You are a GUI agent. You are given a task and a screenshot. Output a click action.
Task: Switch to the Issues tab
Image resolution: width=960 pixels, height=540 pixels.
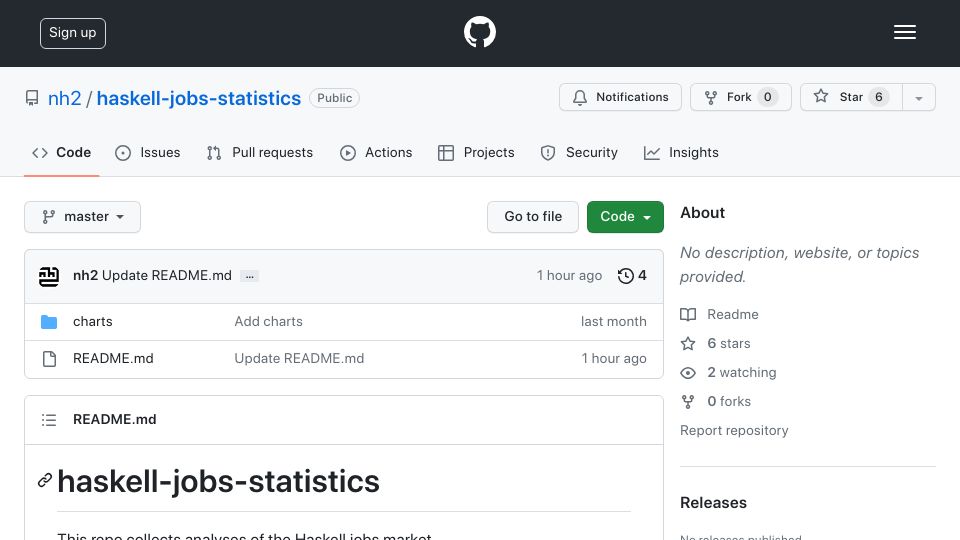click(x=148, y=152)
